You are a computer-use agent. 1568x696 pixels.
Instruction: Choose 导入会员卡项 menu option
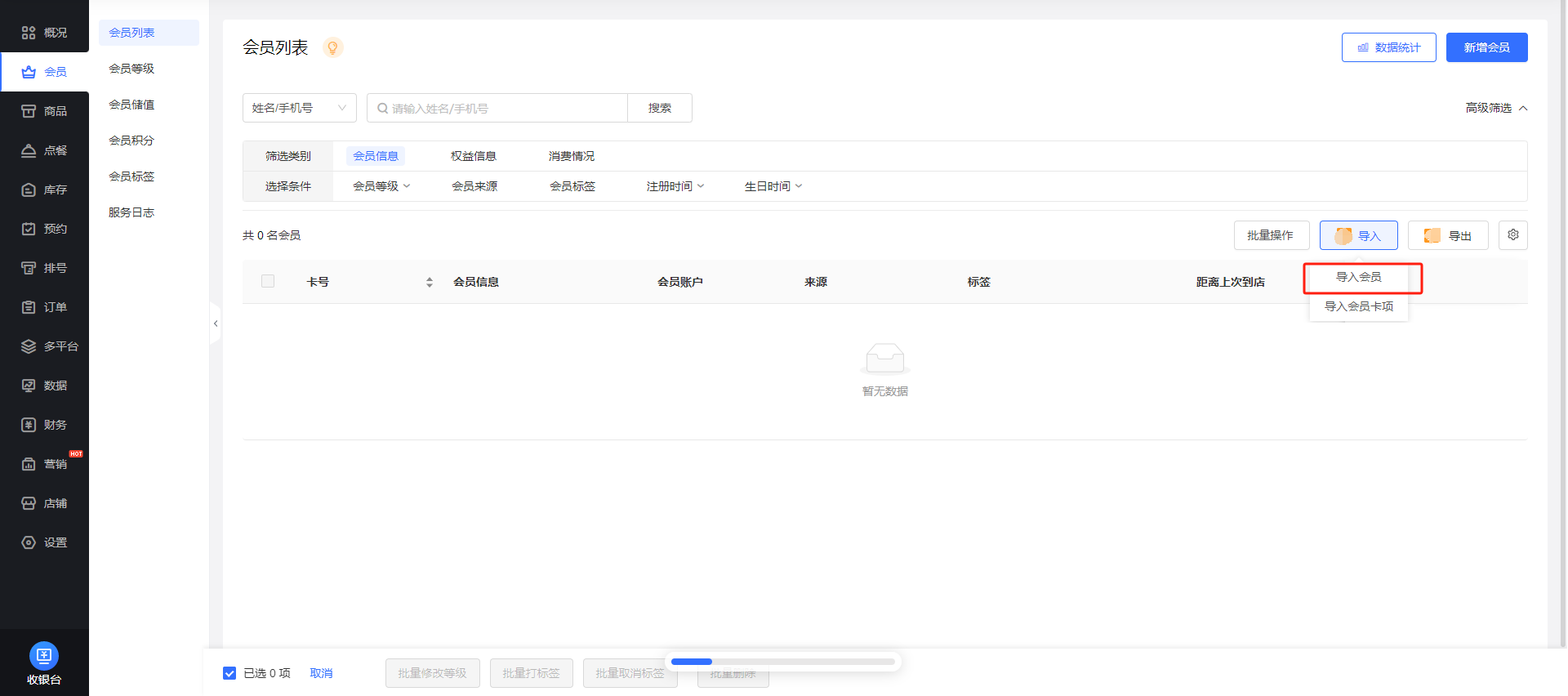tap(1358, 306)
